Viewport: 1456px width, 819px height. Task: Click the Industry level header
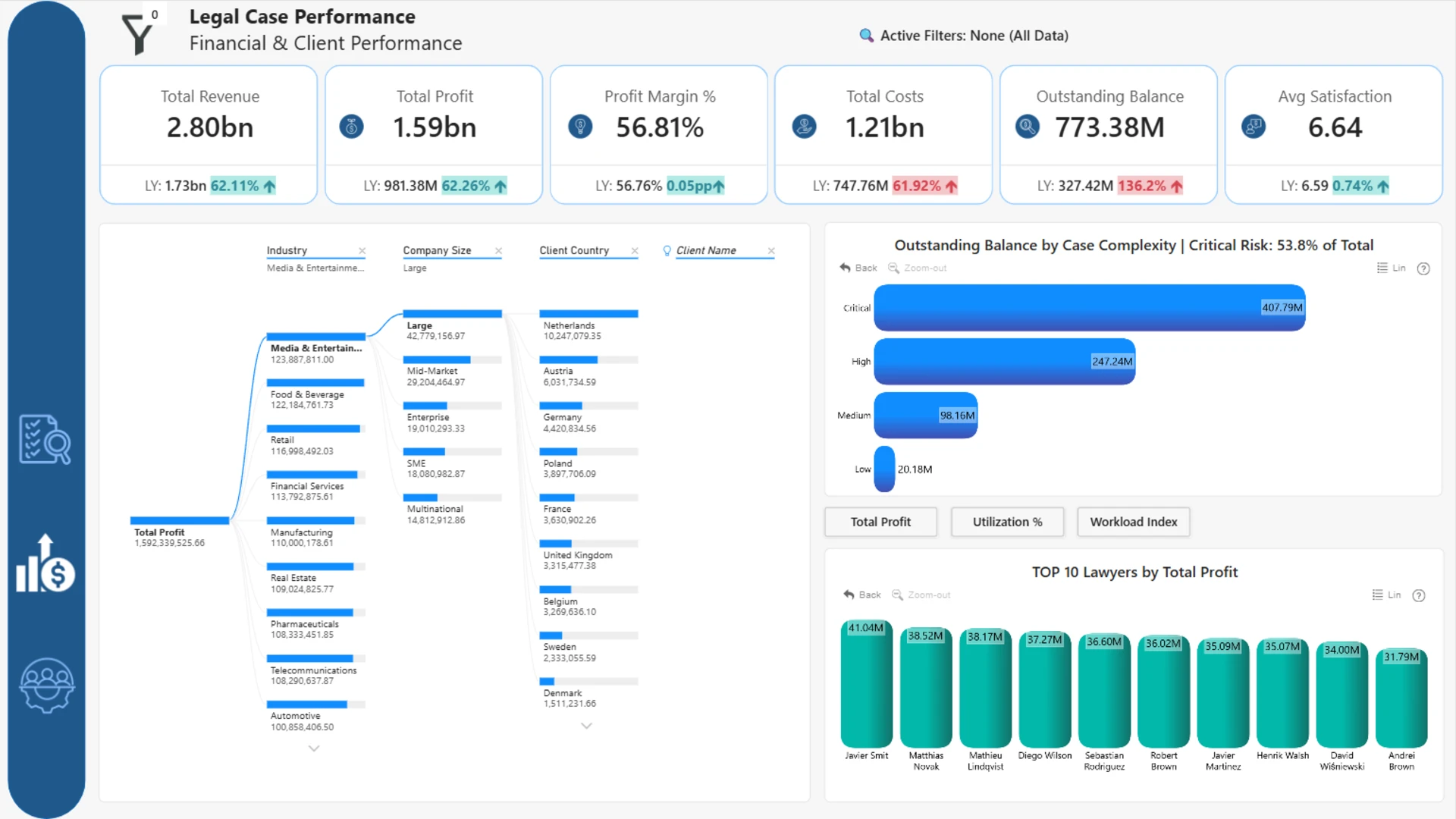pyautogui.click(x=287, y=251)
